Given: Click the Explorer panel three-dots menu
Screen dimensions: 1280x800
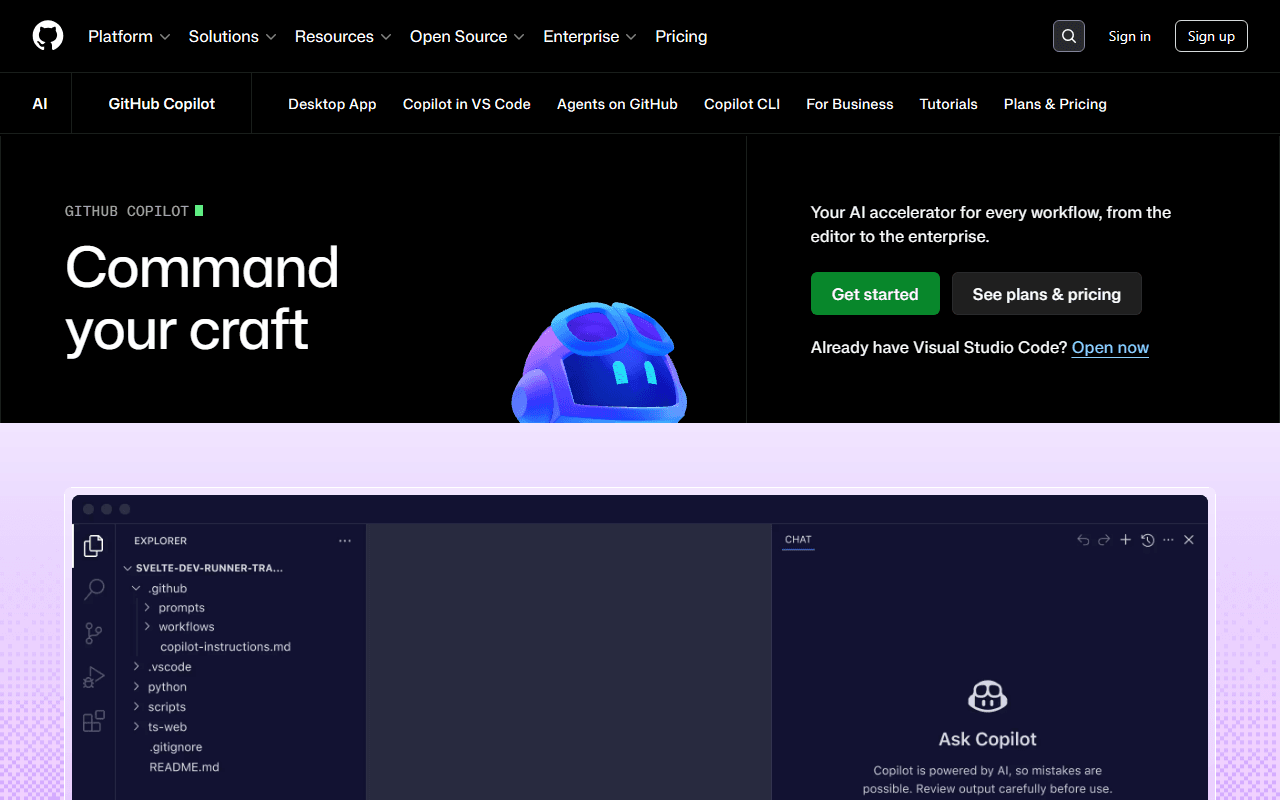Looking at the screenshot, I should click(345, 541).
